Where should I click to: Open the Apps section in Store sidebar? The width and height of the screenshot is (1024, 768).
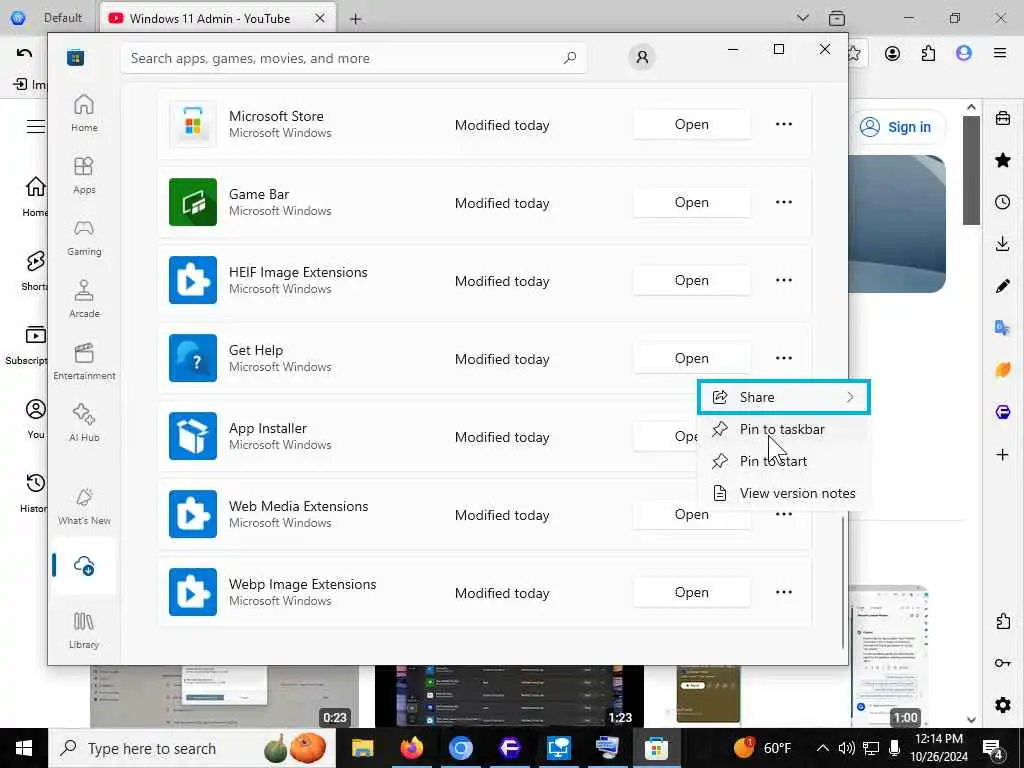click(84, 175)
